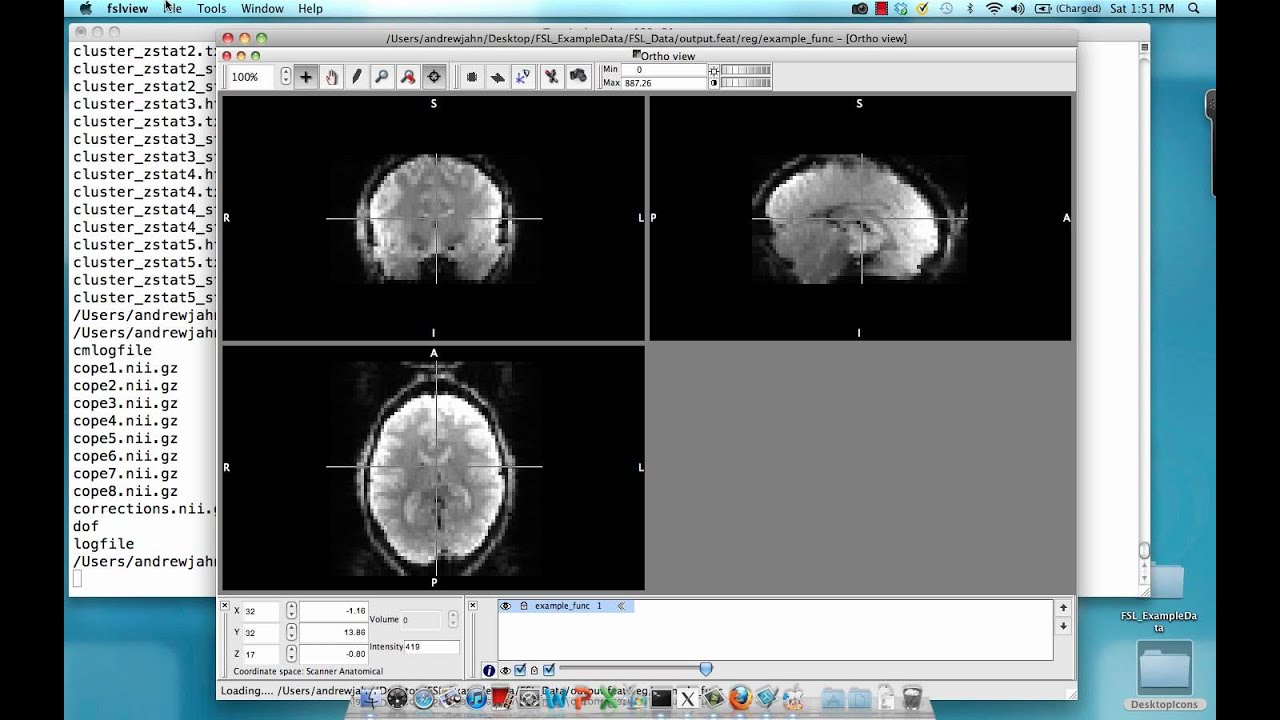Click the lock icon on example_func layer

(523, 606)
